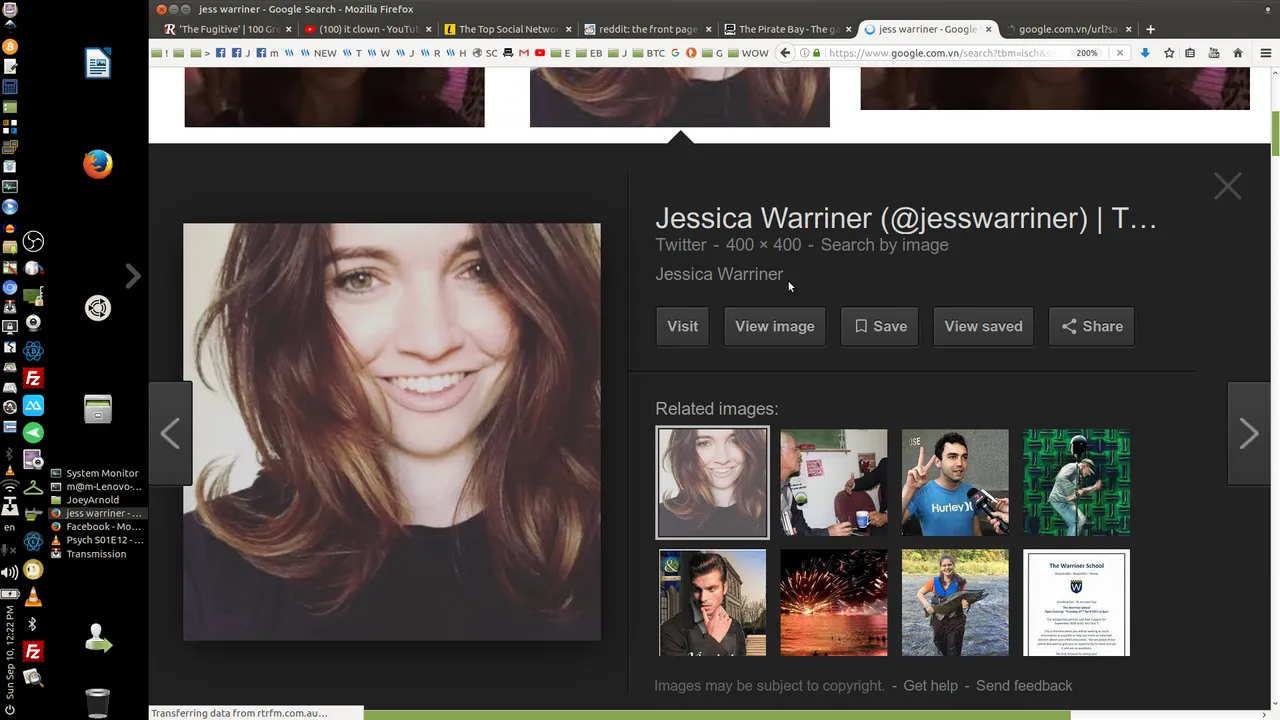The height and width of the screenshot is (720, 1280).
Task: Switch to System Monitor window
Action: point(96,473)
